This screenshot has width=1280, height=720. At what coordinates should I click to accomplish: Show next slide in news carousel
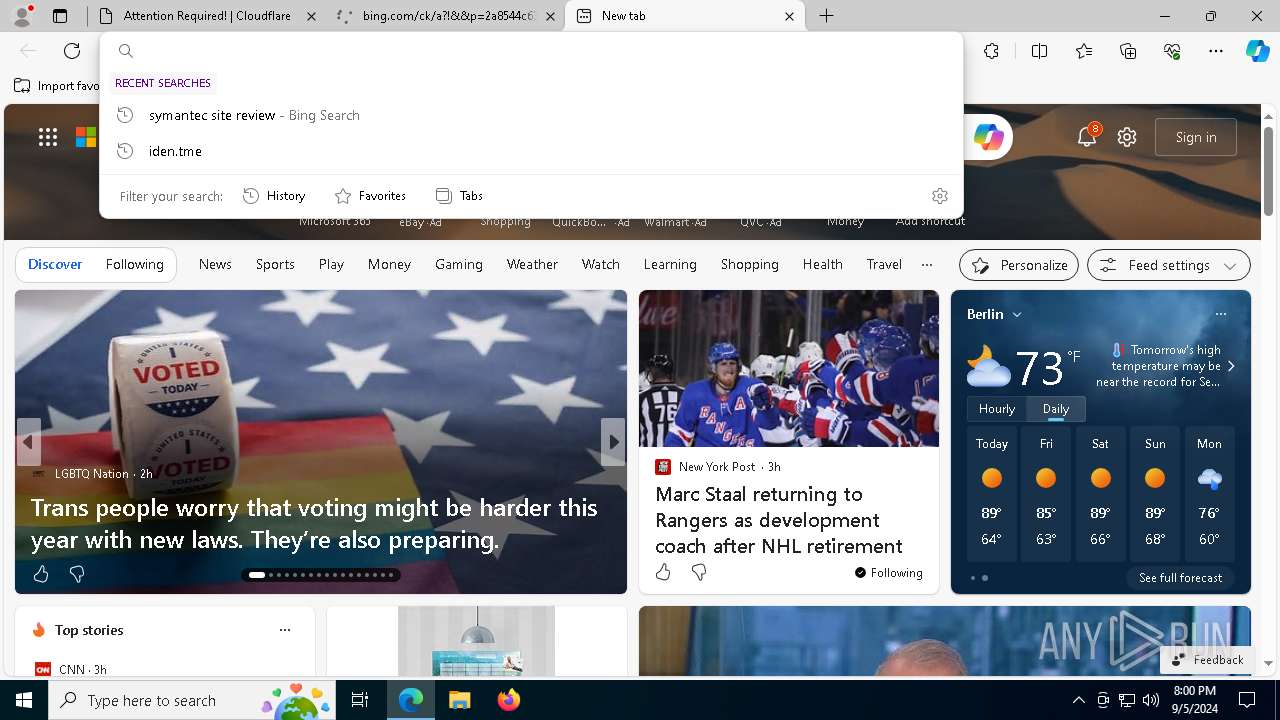(x=613, y=441)
